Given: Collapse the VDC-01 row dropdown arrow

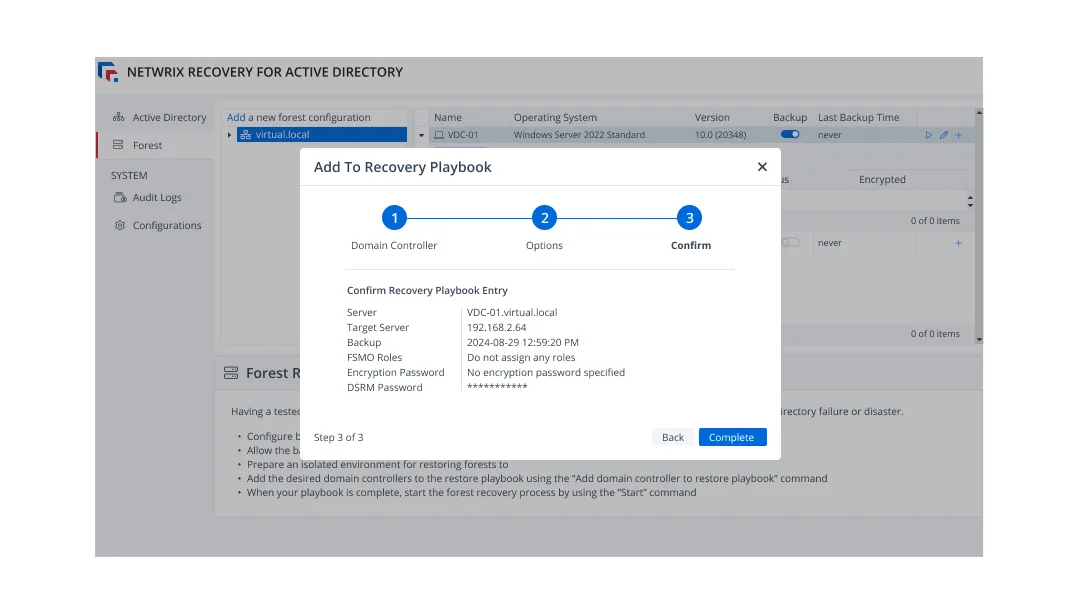Looking at the screenshot, I should (422, 135).
